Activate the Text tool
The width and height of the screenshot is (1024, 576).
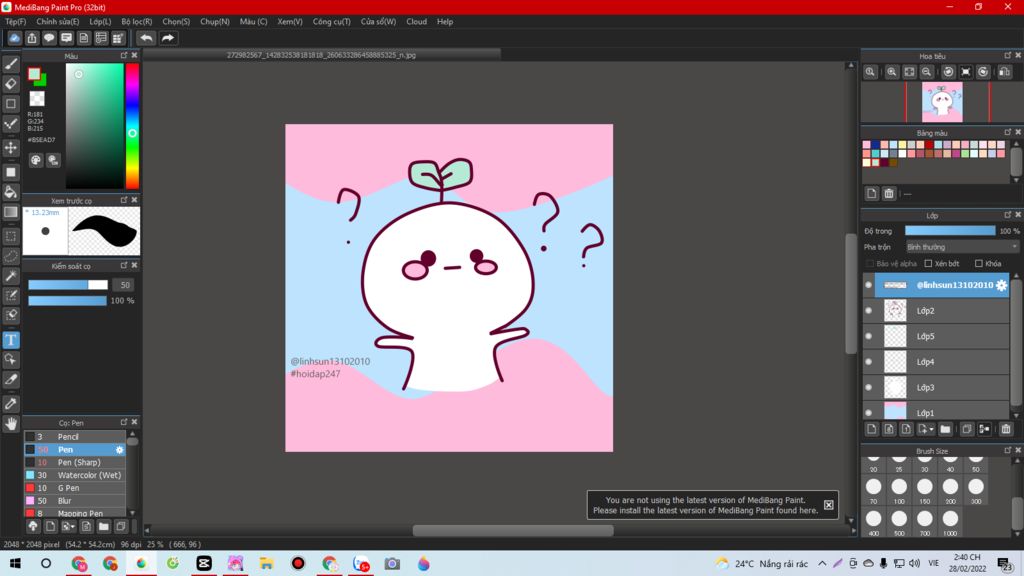[11, 340]
